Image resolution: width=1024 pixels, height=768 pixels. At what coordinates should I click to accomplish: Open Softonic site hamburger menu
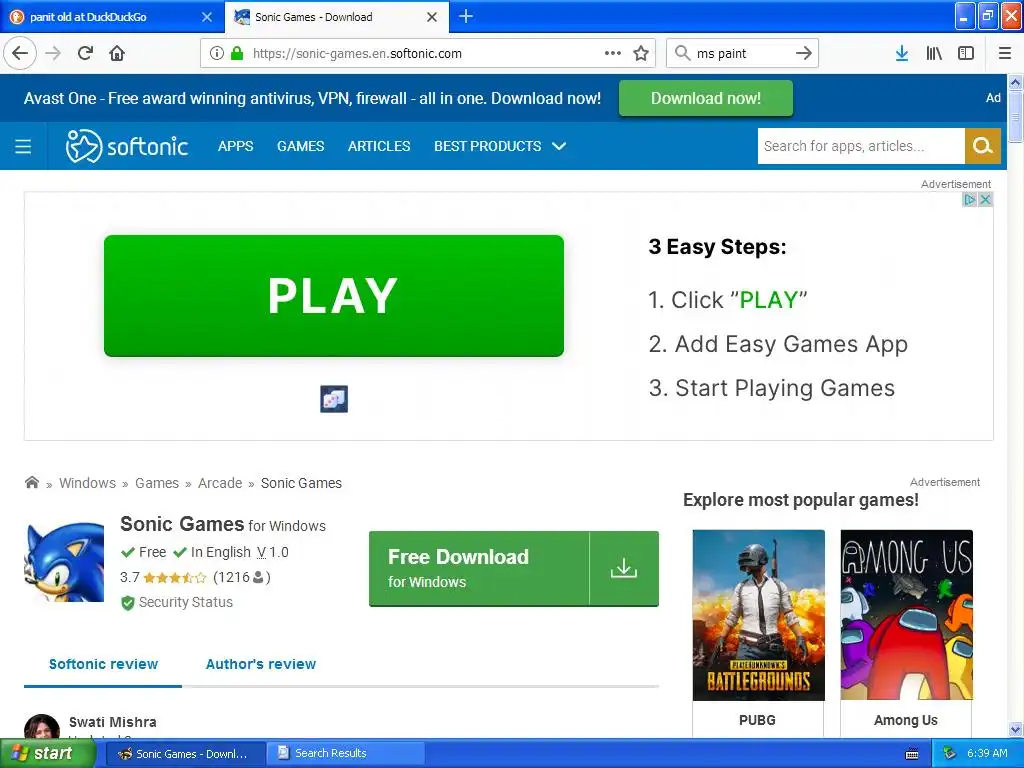(23, 146)
